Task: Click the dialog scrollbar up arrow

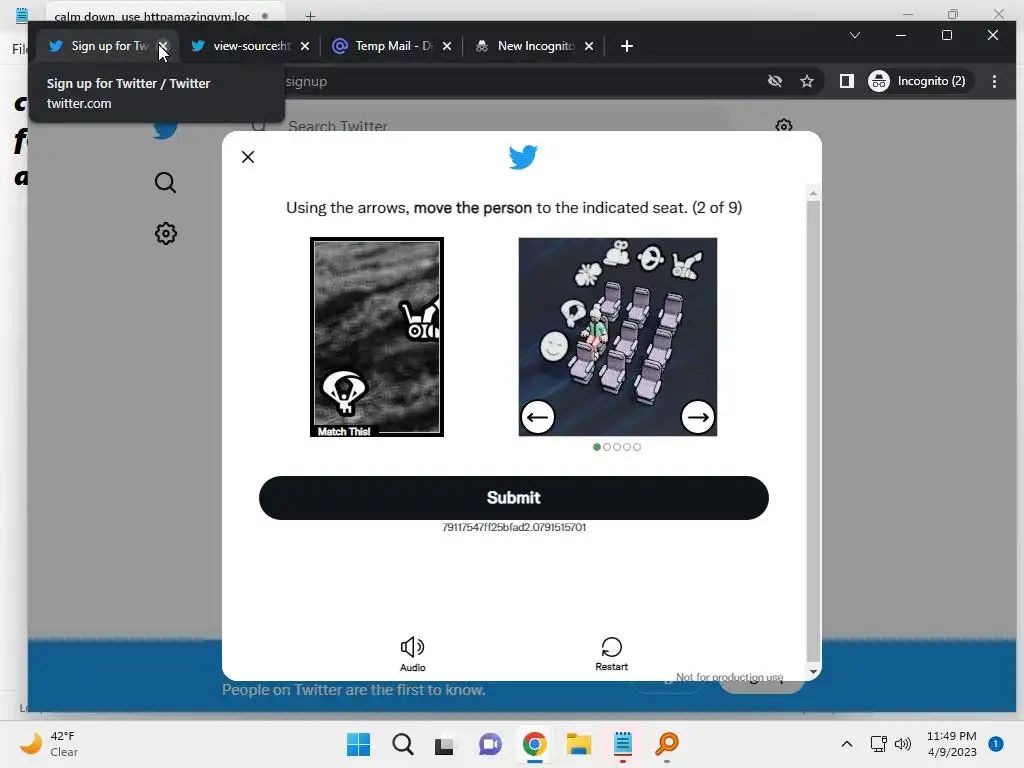Action: [813, 193]
